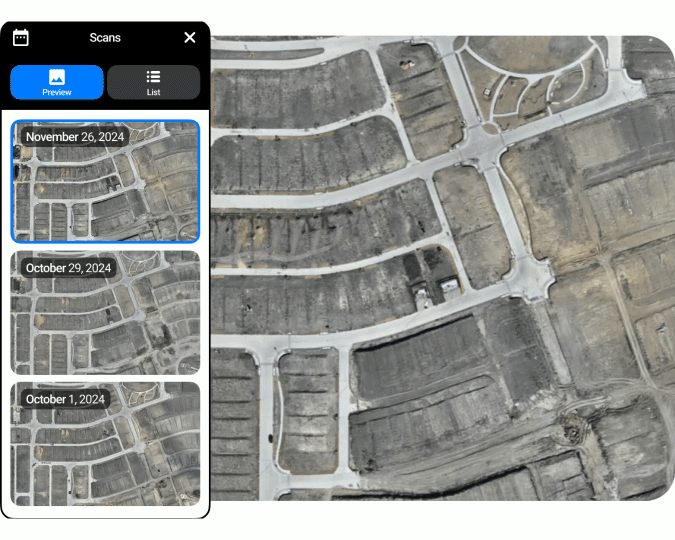The height and width of the screenshot is (540, 675).
Task: Click the bulleted list icon above List
Action: (153, 76)
